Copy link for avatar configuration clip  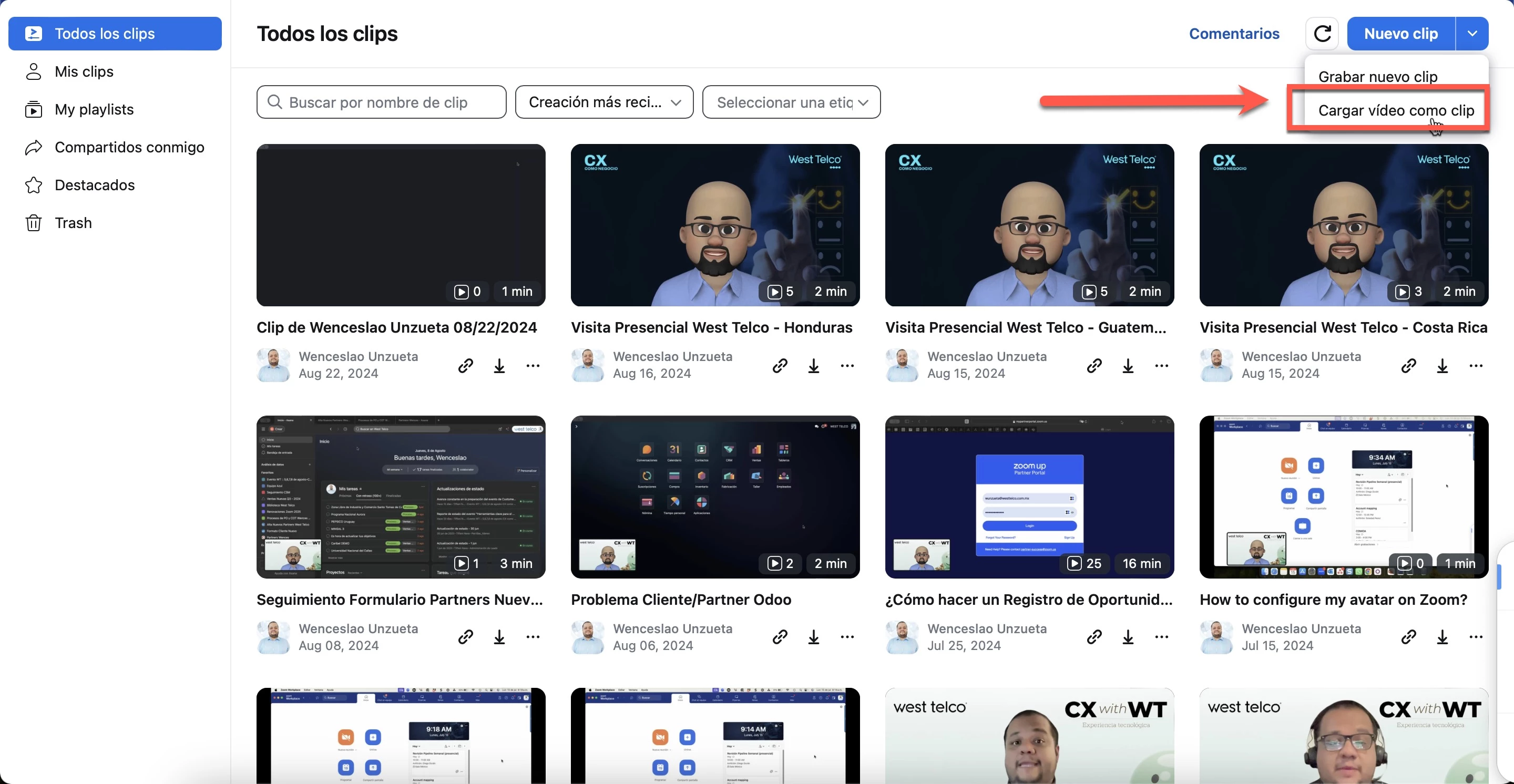(1409, 637)
